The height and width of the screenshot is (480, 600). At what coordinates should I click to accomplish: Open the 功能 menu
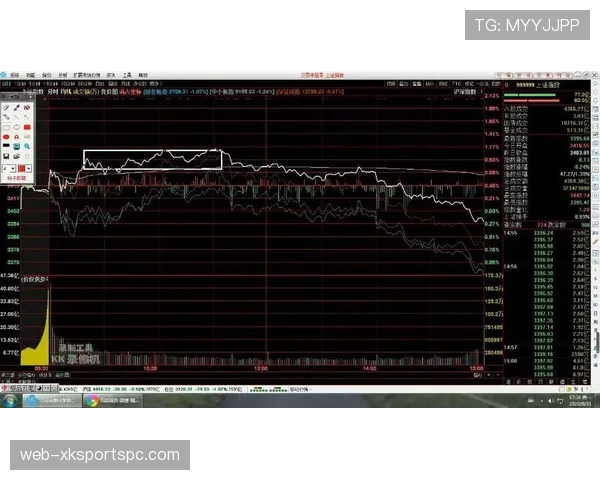[x=30, y=75]
